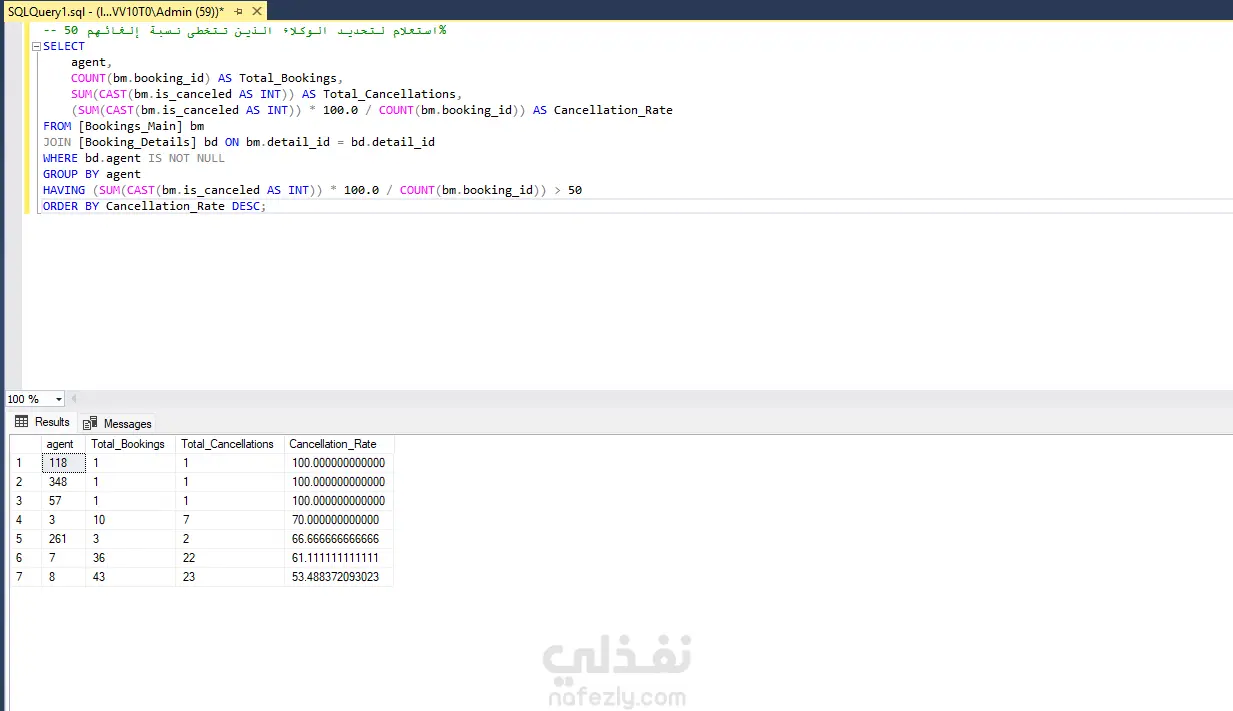
Task: Switch to the Results tab
Action: point(42,422)
